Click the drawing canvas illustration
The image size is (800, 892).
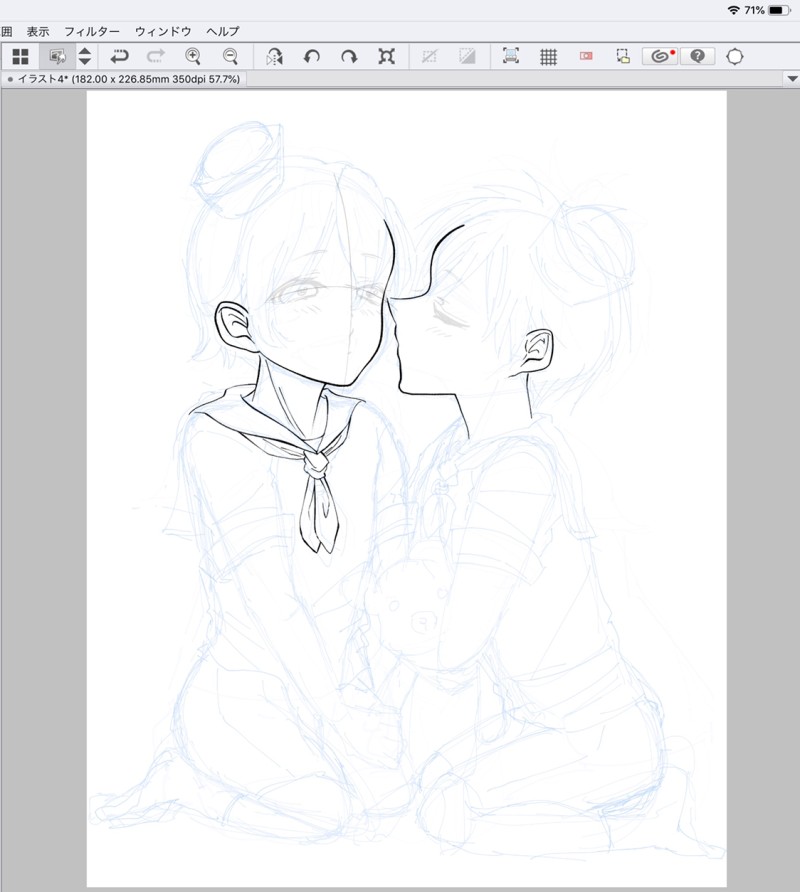pyautogui.click(x=406, y=488)
